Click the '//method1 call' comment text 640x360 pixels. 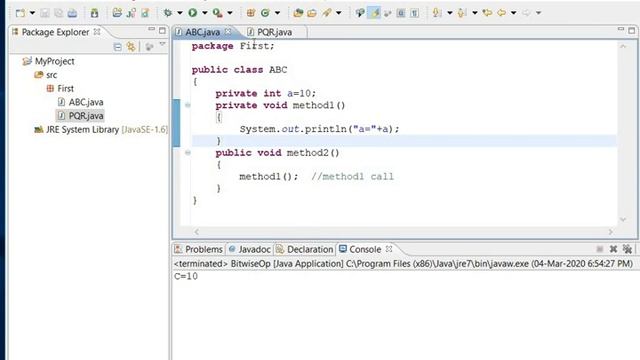click(x=353, y=177)
